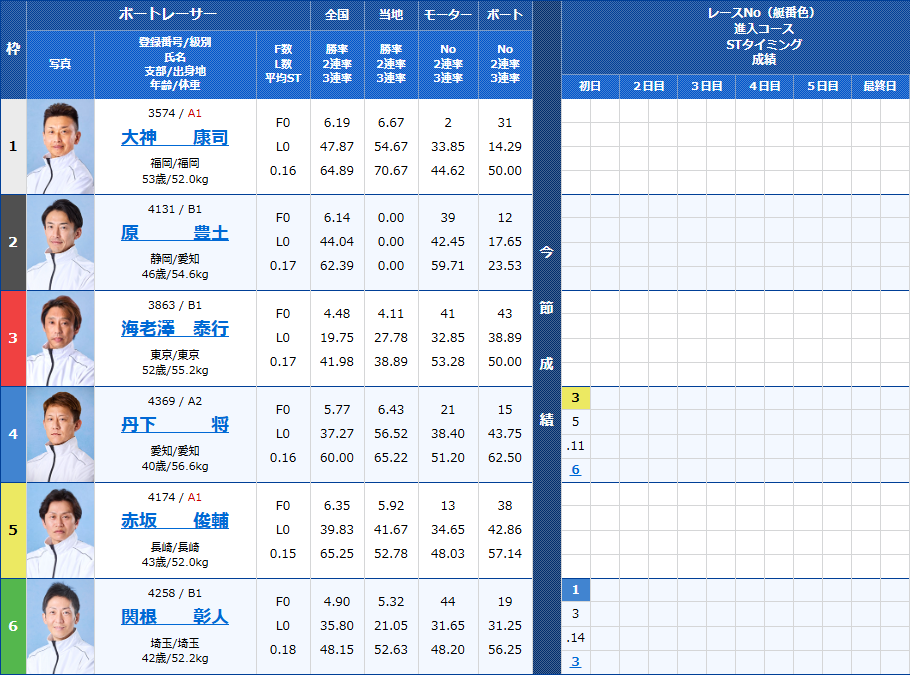Viewport: 910px width, 675px height.
Task: Open racer profile 海老澤 泰行
Action: pos(175,329)
